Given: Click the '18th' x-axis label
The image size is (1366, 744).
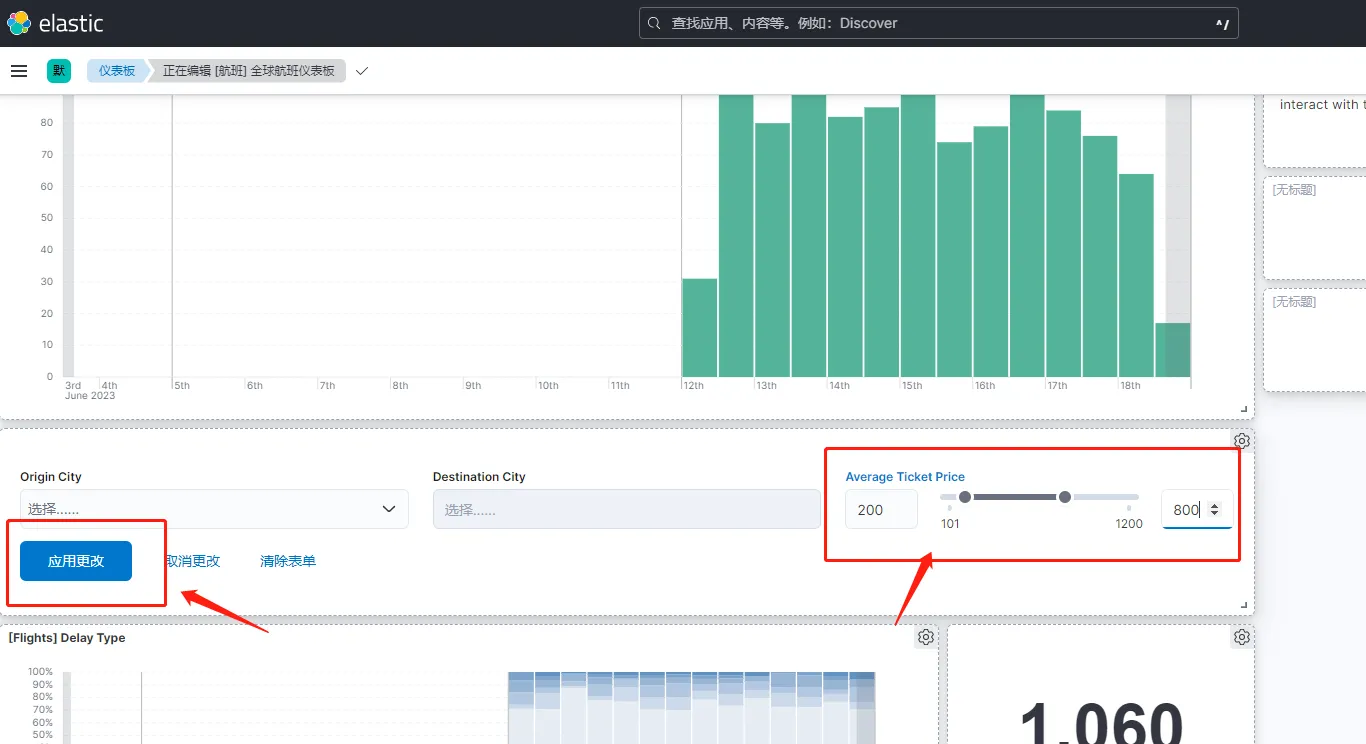Looking at the screenshot, I should pyautogui.click(x=1130, y=386).
